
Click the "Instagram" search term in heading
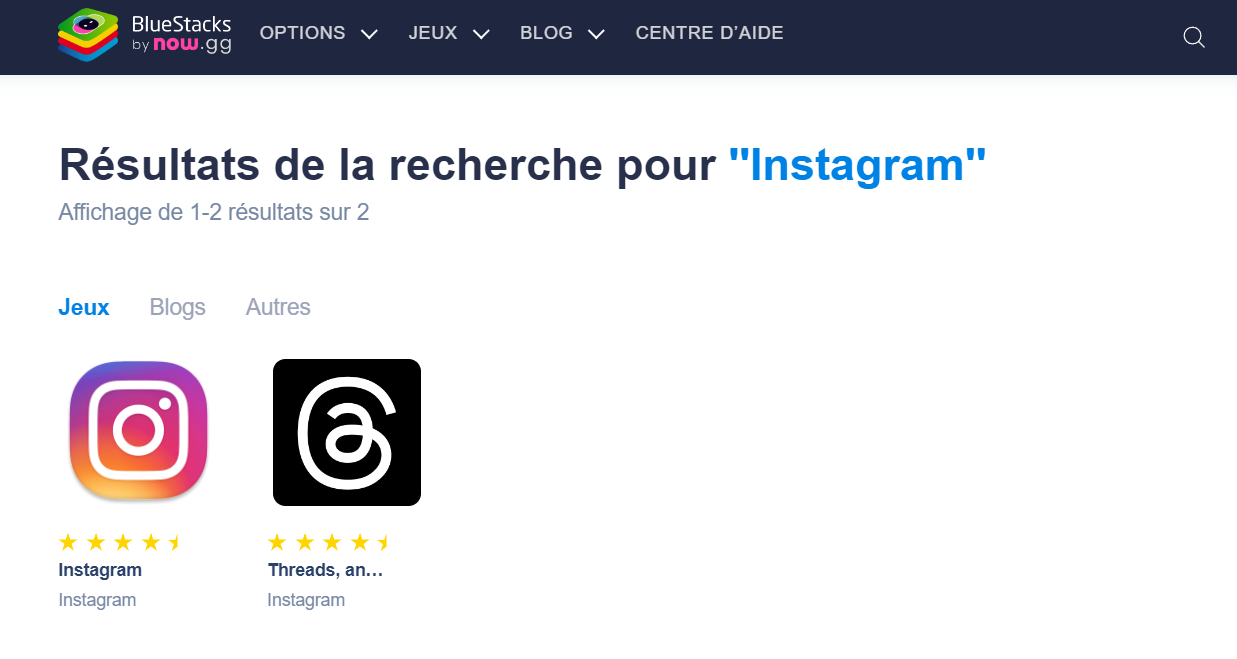857,164
